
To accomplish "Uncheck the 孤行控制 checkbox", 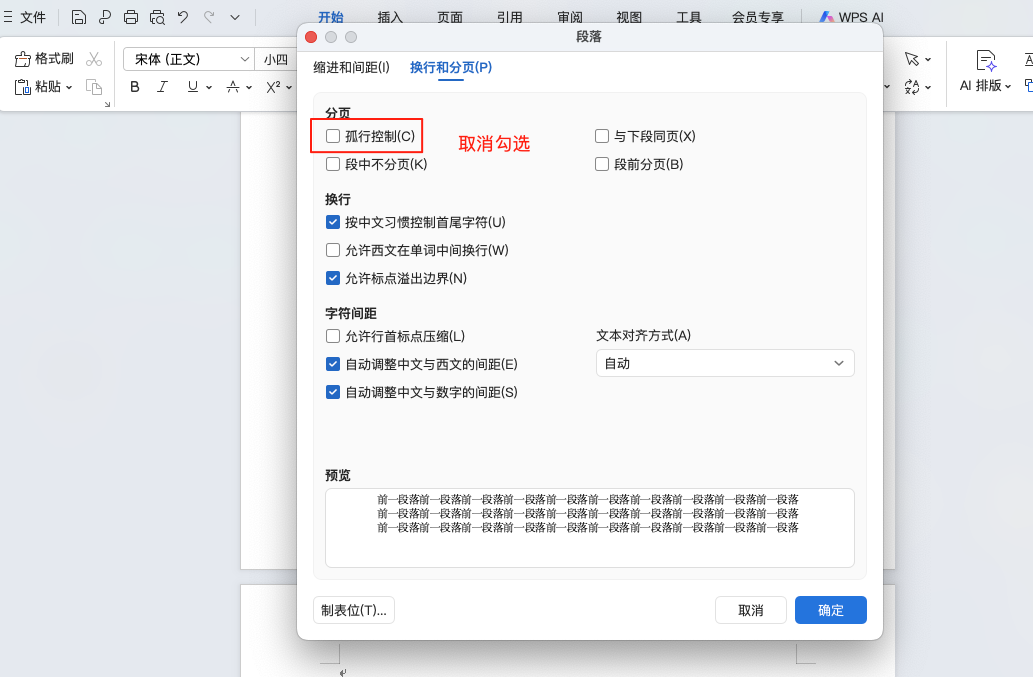I will coord(332,136).
